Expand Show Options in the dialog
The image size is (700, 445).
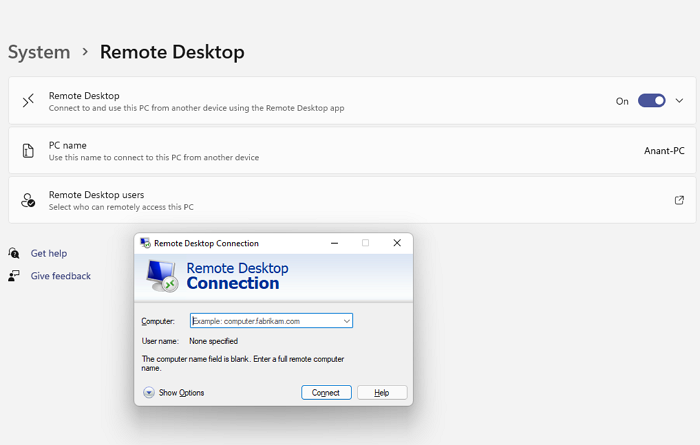coord(149,393)
